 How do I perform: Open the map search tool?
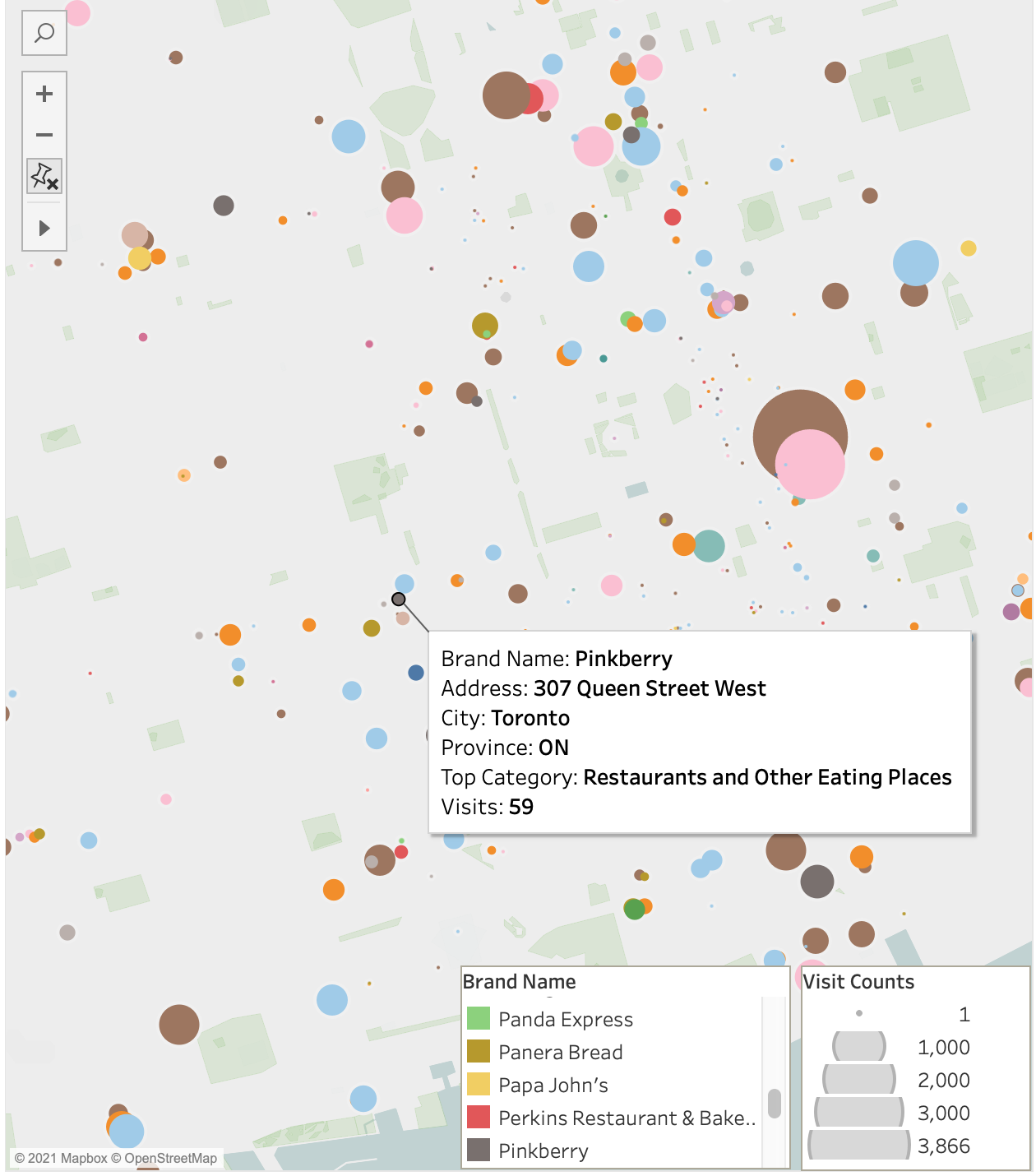tap(44, 32)
